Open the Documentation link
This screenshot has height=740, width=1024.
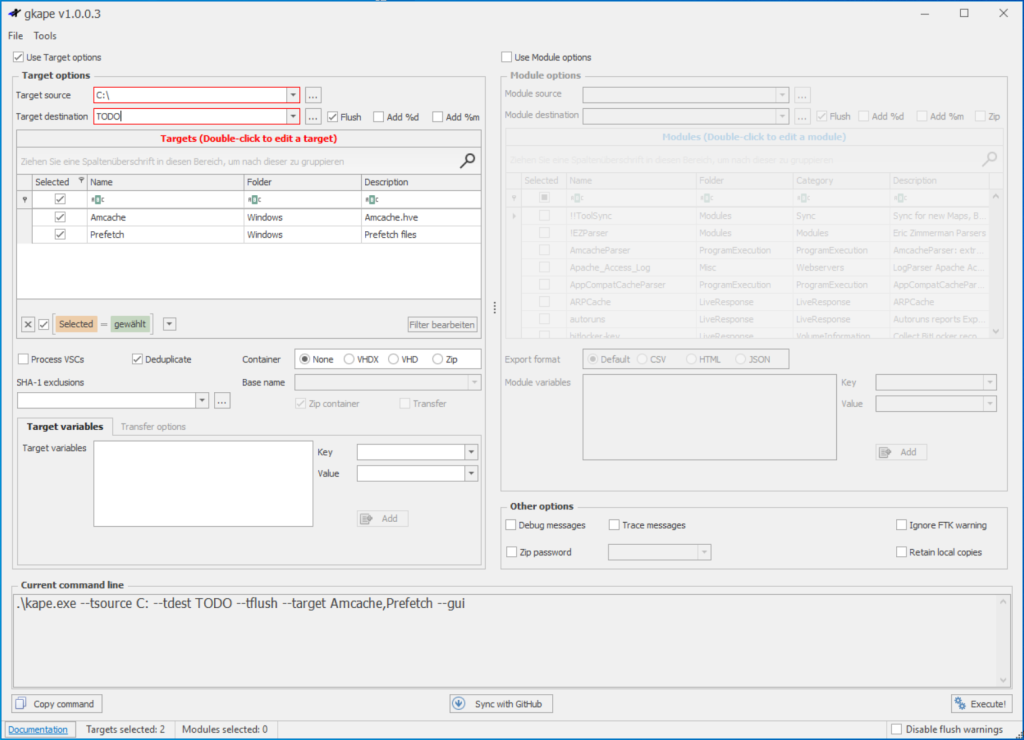tap(38, 730)
